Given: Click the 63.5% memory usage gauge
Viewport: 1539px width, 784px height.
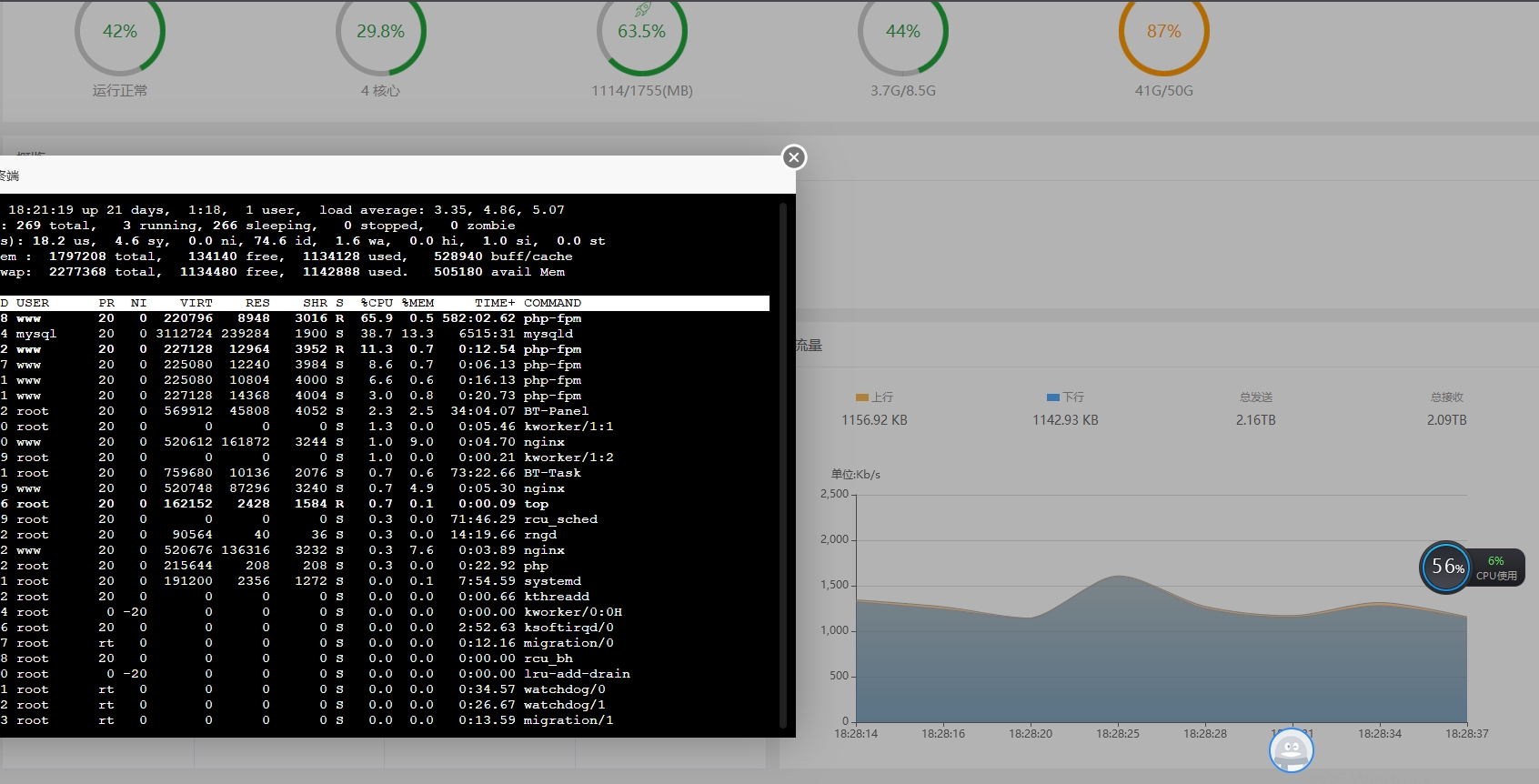Looking at the screenshot, I should (641, 32).
